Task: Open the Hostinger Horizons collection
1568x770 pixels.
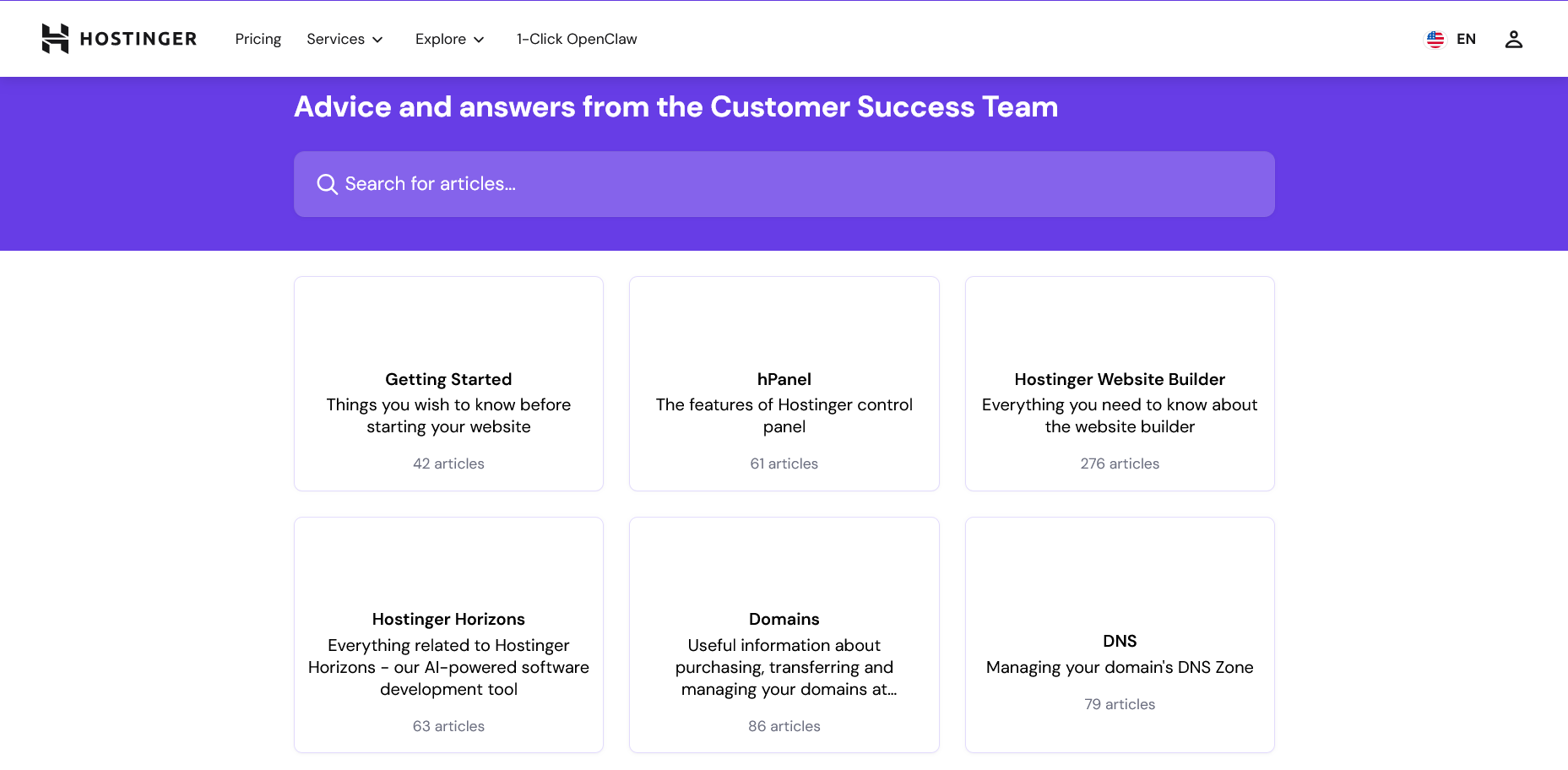Action: 448,635
